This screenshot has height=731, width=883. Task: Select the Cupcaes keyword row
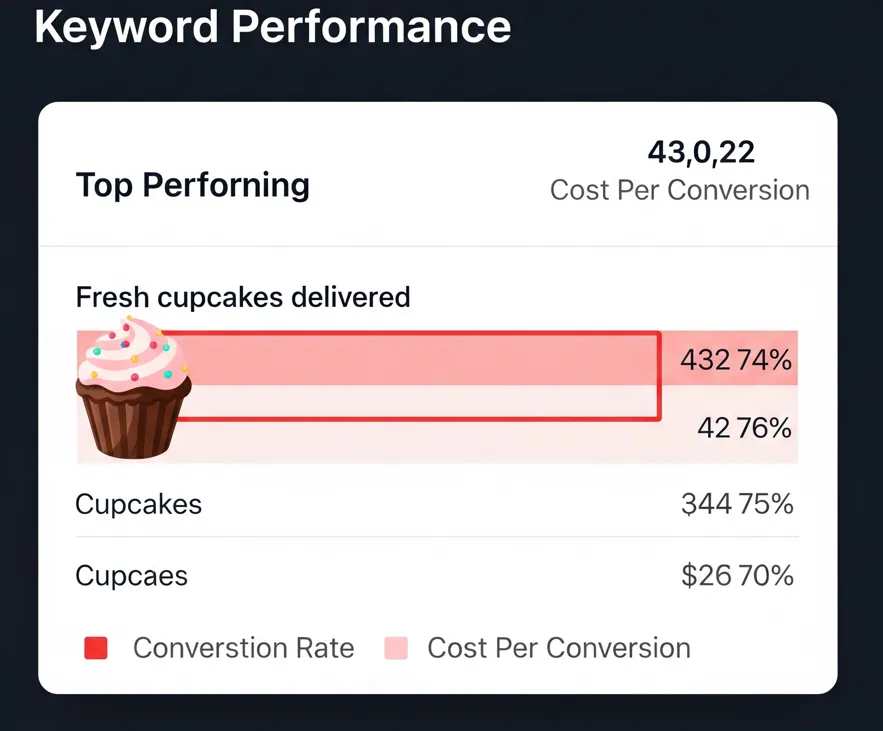(x=132, y=576)
